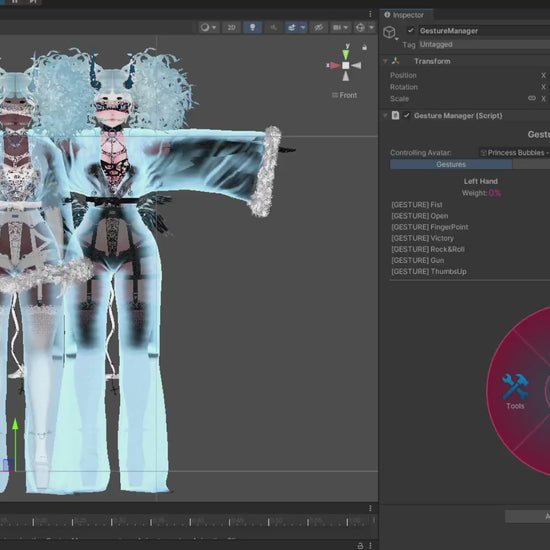Toggle the scene gizmo rotation lock
550x550 pixels.
365,47
